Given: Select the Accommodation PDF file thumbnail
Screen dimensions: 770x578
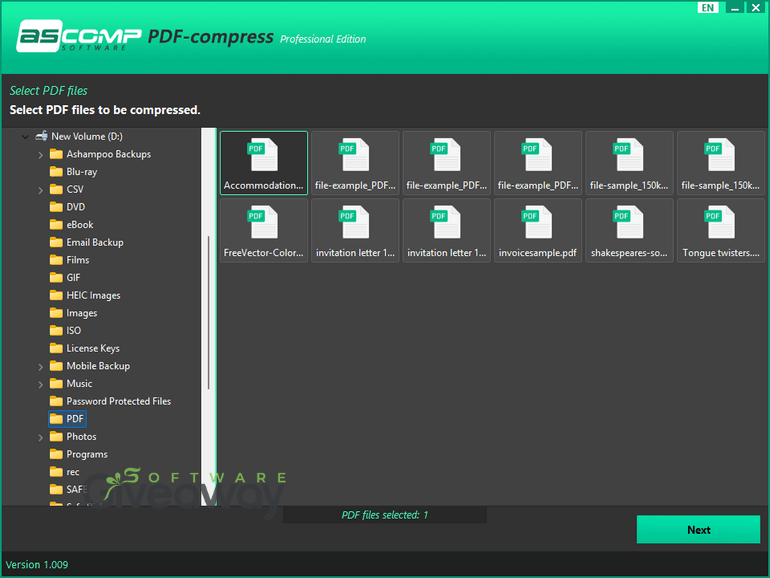Looking at the screenshot, I should pos(264,163).
